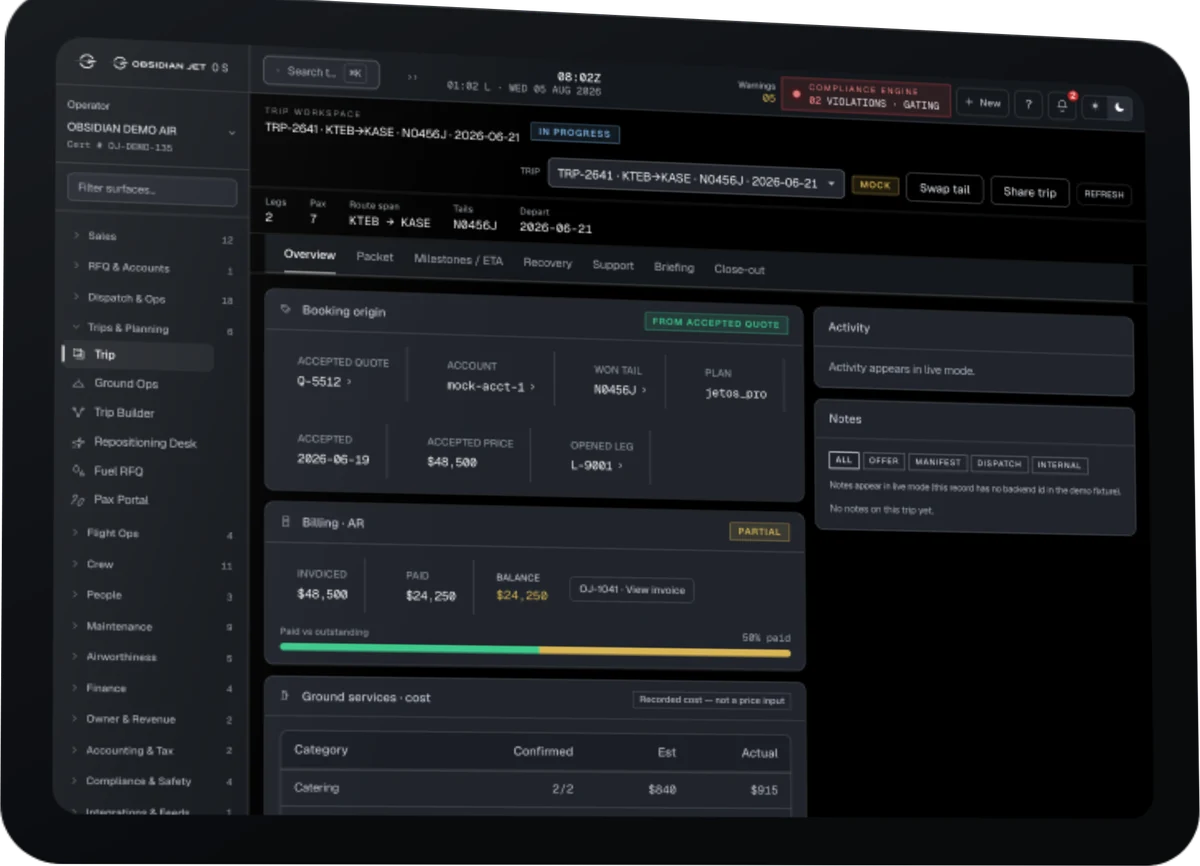Select the INTERNAL notes filter

1060,465
